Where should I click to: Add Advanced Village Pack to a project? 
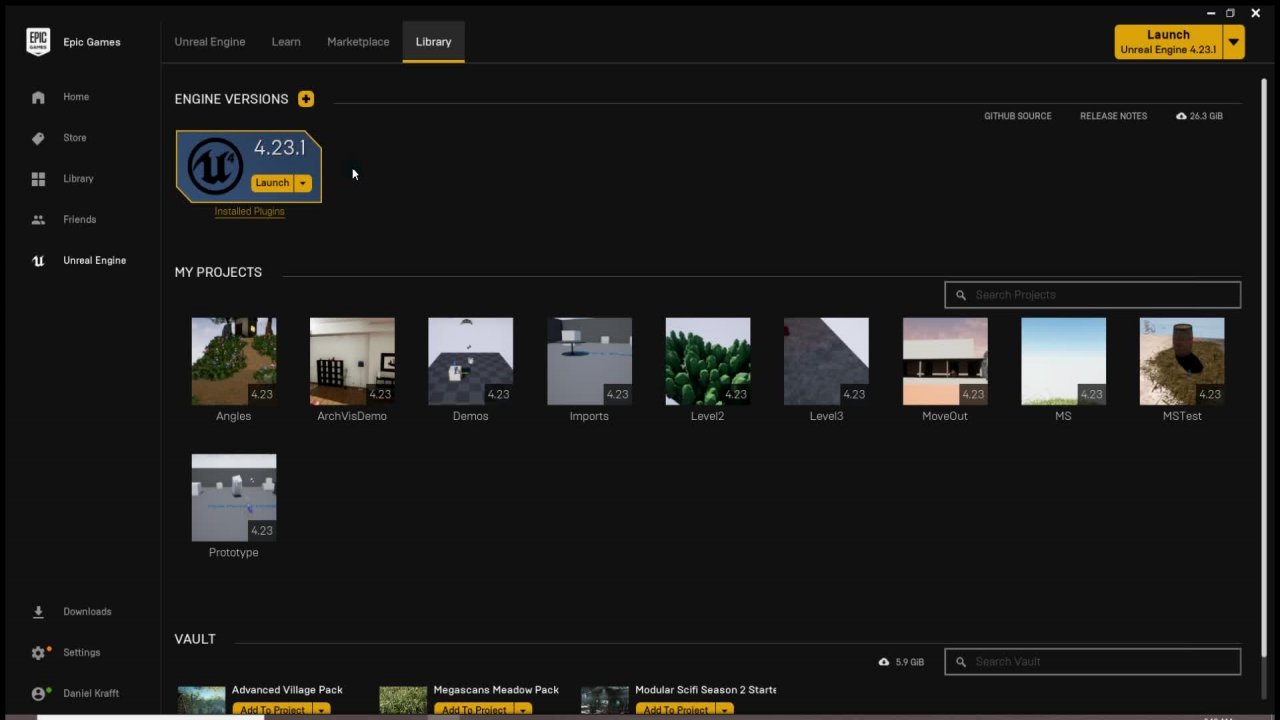[273, 710]
